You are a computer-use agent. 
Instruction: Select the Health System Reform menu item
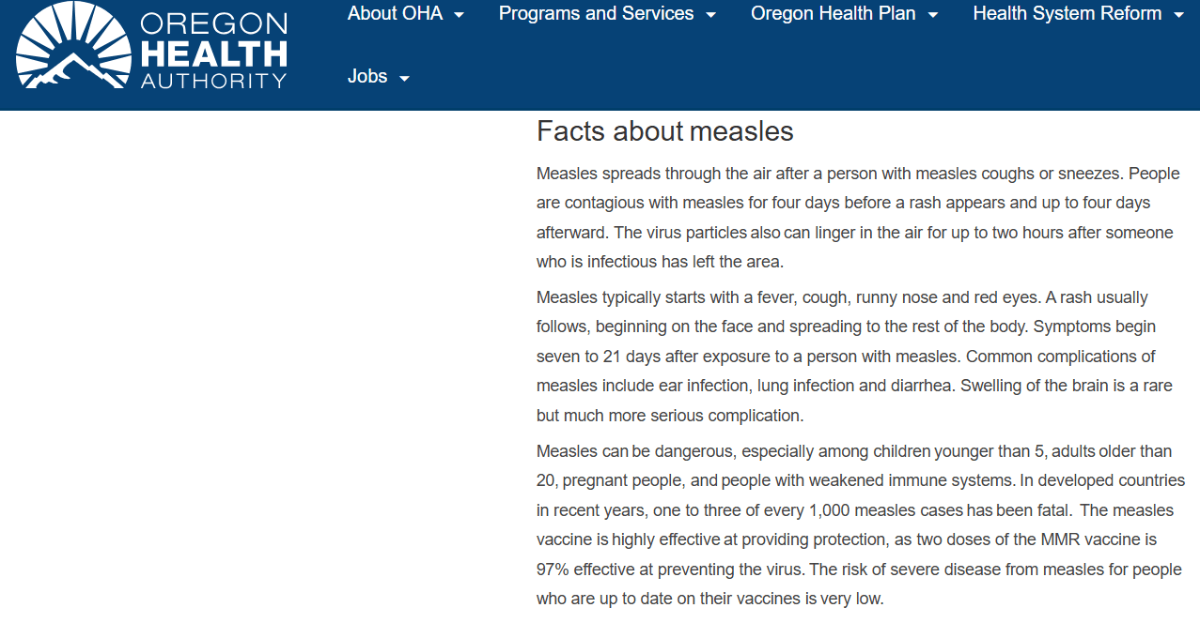coord(1067,14)
